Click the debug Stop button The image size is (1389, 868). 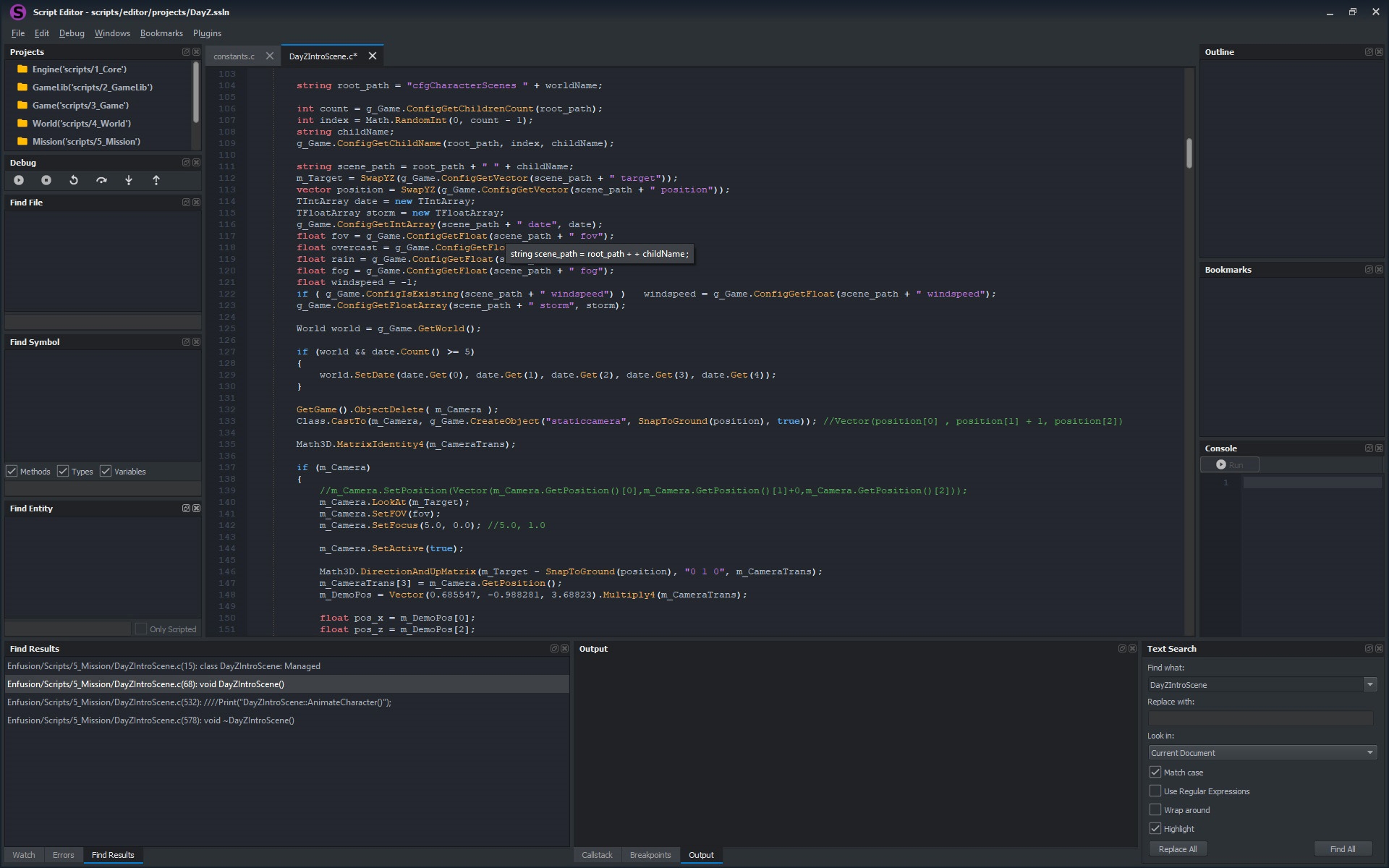click(46, 180)
